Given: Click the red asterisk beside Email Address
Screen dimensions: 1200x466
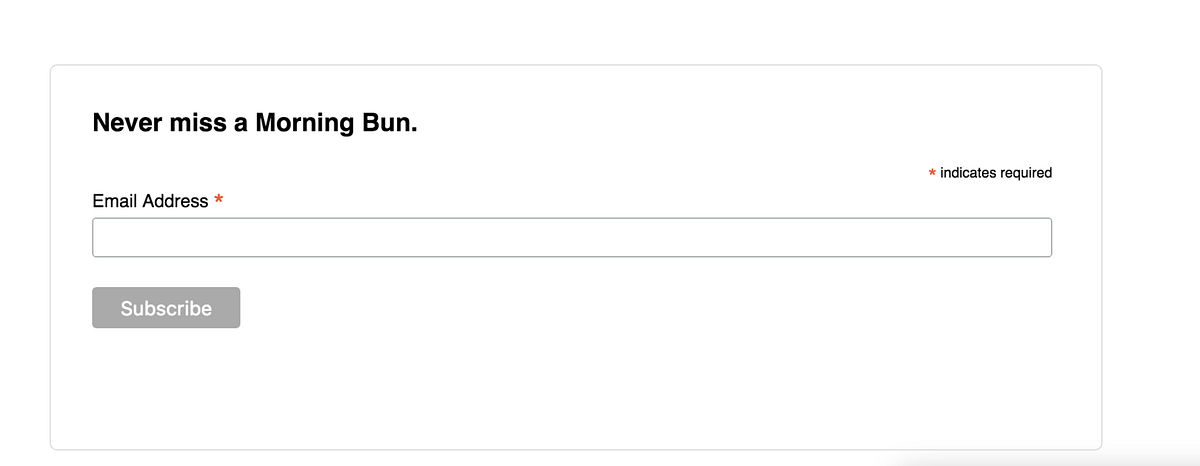Looking at the screenshot, I should coord(218,201).
